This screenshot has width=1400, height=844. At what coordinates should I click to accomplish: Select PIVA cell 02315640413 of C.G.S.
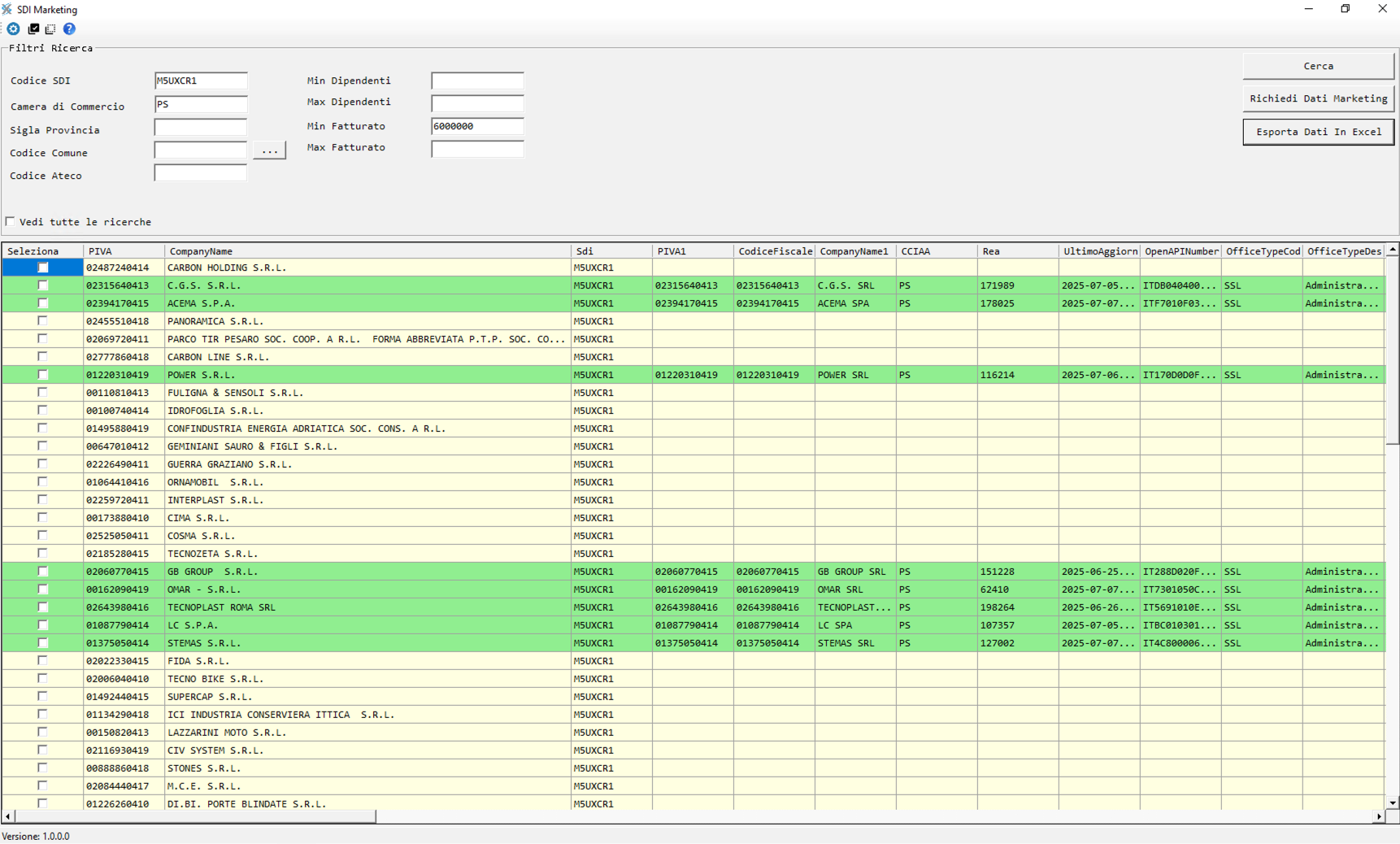(x=124, y=285)
